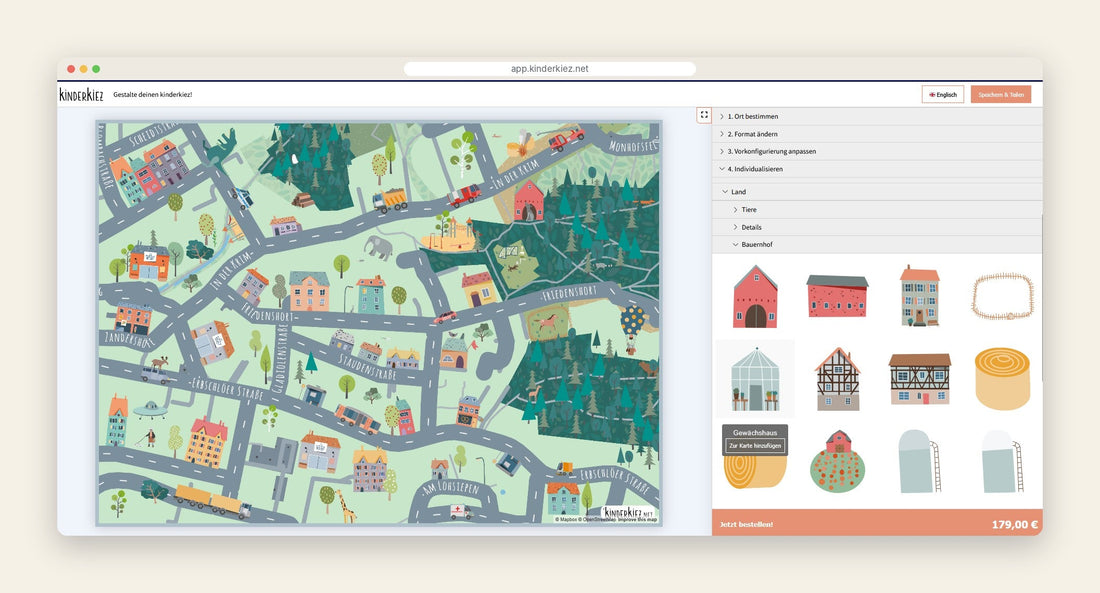Click the stacked log pile near the forest

pyautogui.click(x=303, y=200)
